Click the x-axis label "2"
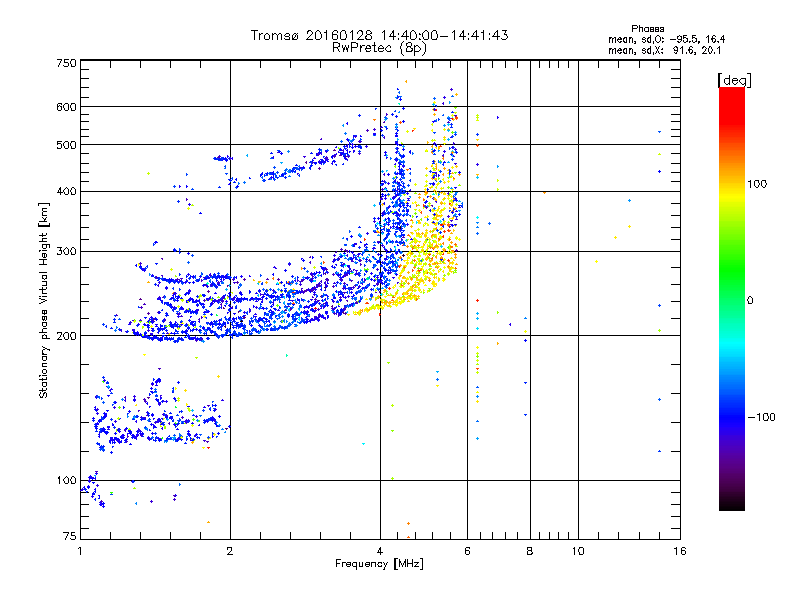The image size is (800, 600). point(230,551)
